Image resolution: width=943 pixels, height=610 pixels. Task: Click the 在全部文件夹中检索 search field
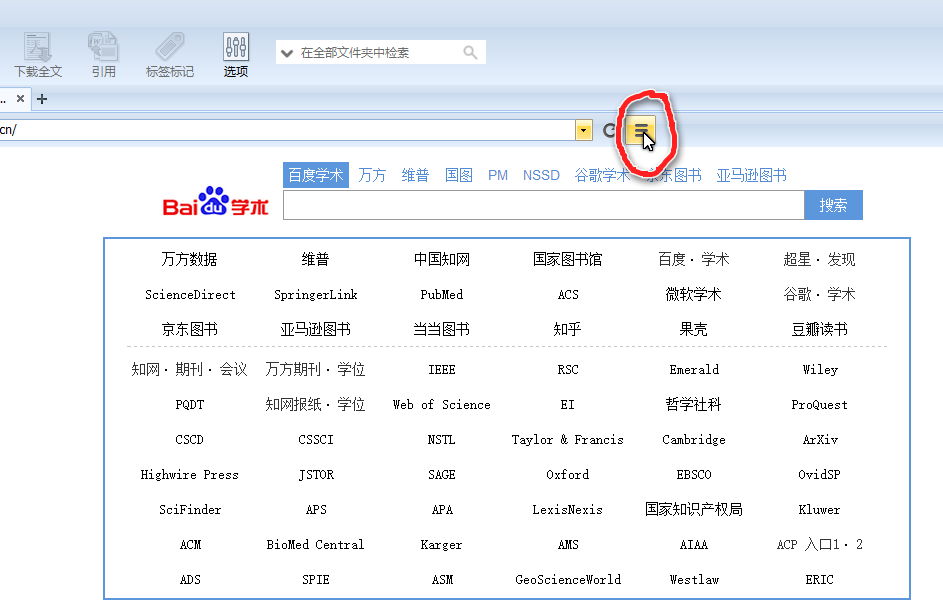380,52
